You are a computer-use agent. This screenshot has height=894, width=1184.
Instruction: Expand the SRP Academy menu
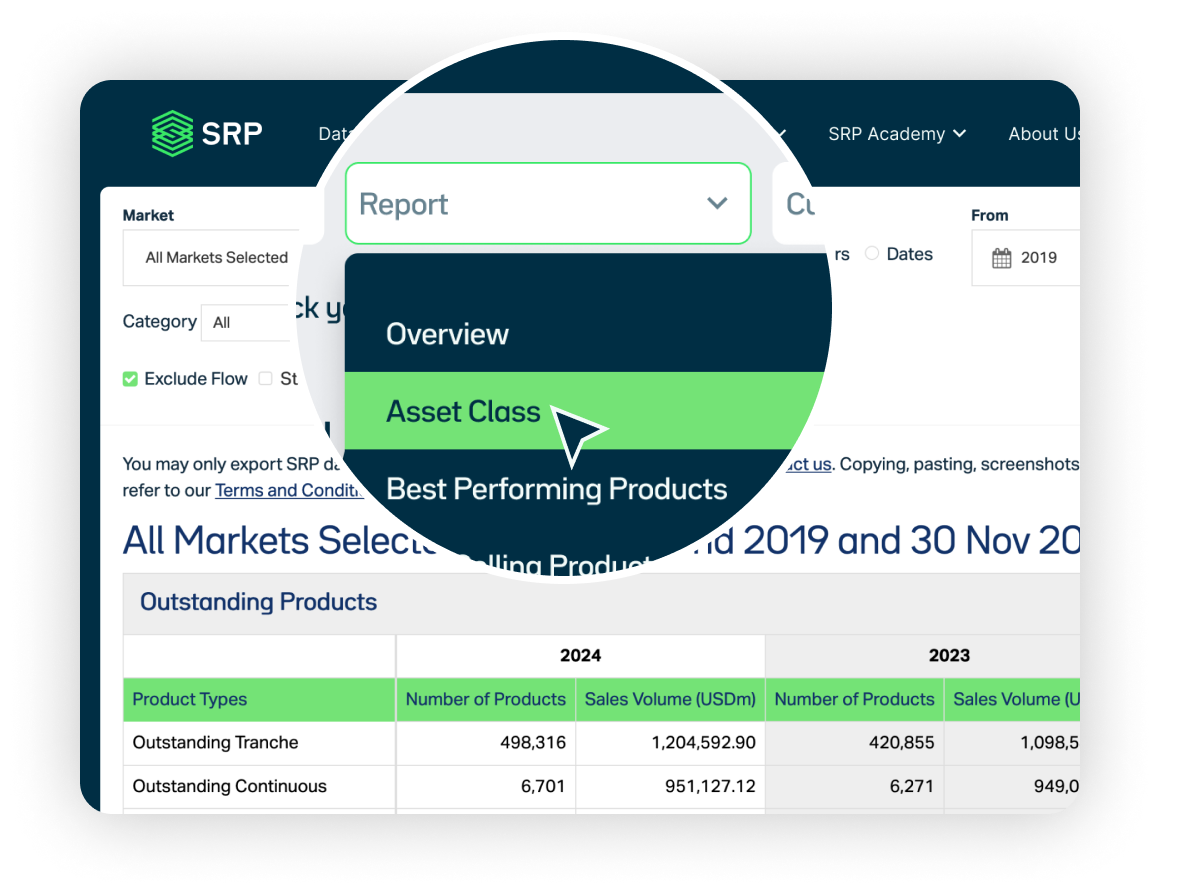[x=897, y=134]
